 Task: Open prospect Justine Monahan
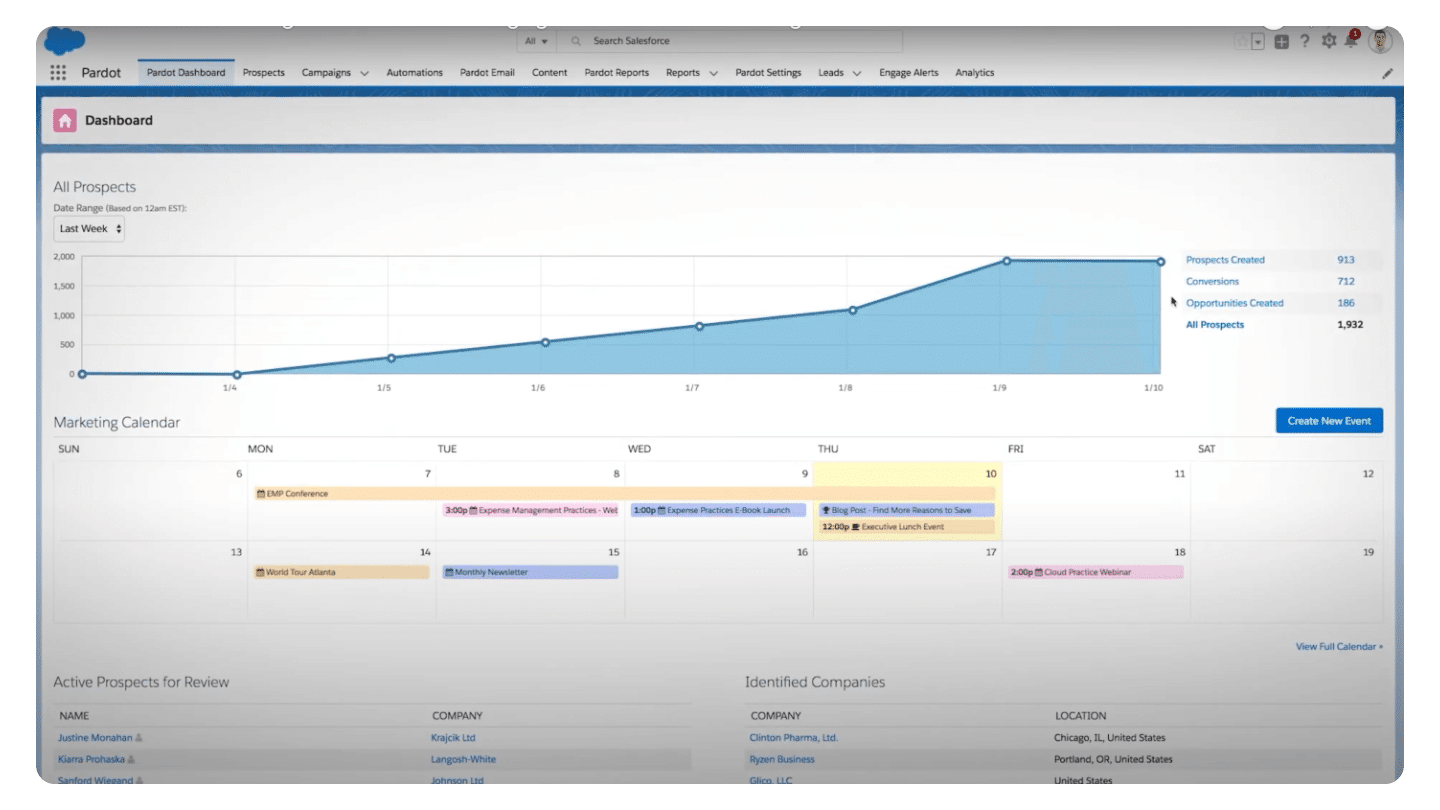95,738
